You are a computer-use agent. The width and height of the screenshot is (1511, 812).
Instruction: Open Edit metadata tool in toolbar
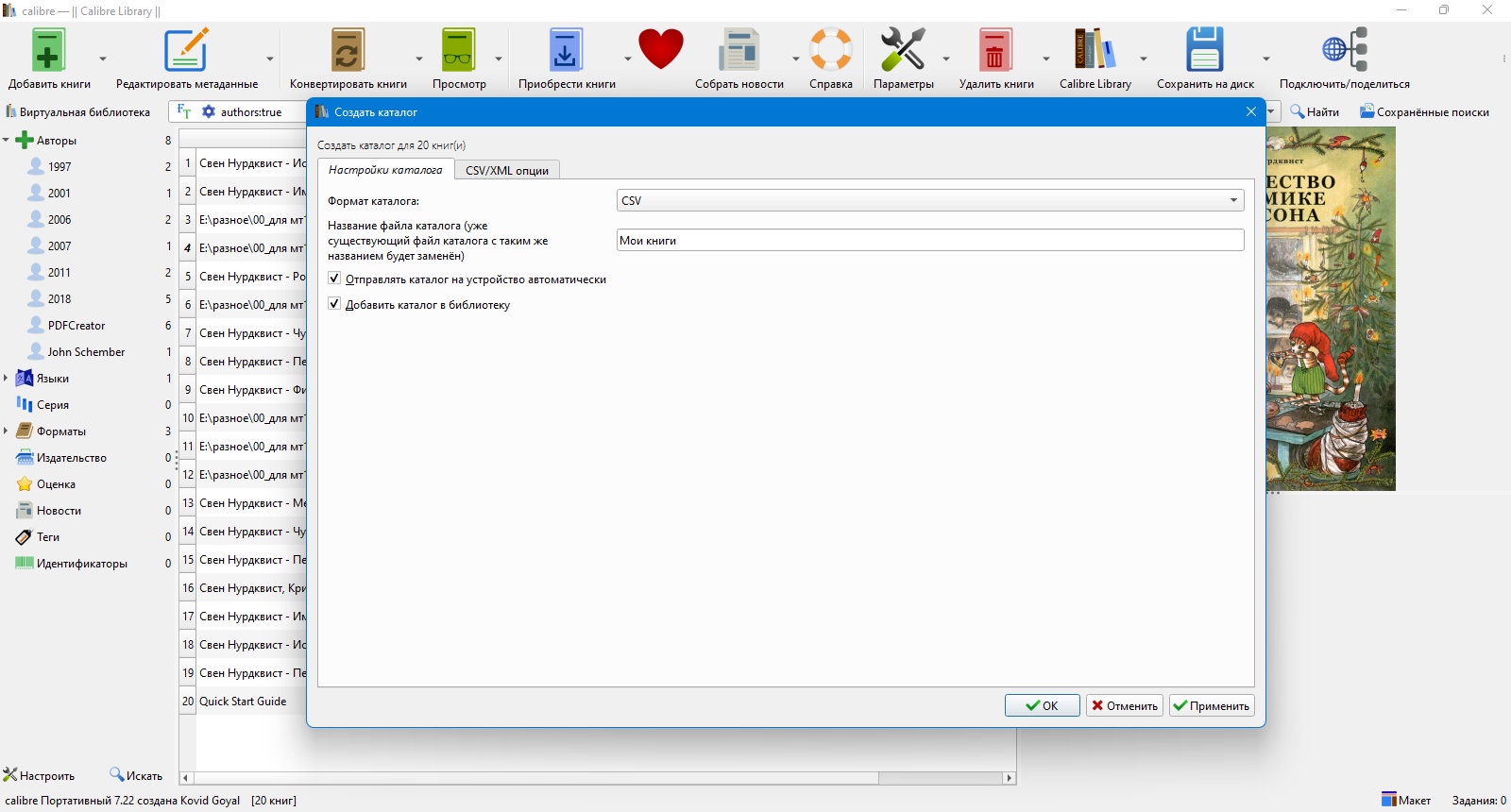186,50
